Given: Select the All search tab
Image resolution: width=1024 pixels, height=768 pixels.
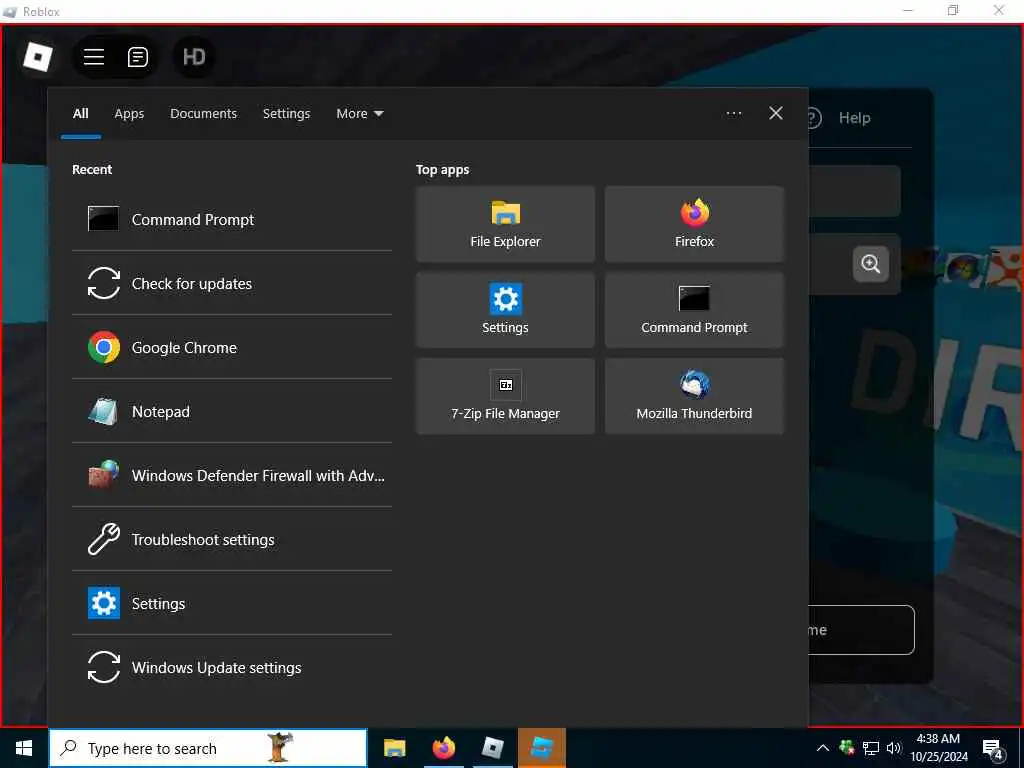Looking at the screenshot, I should click(x=81, y=114).
